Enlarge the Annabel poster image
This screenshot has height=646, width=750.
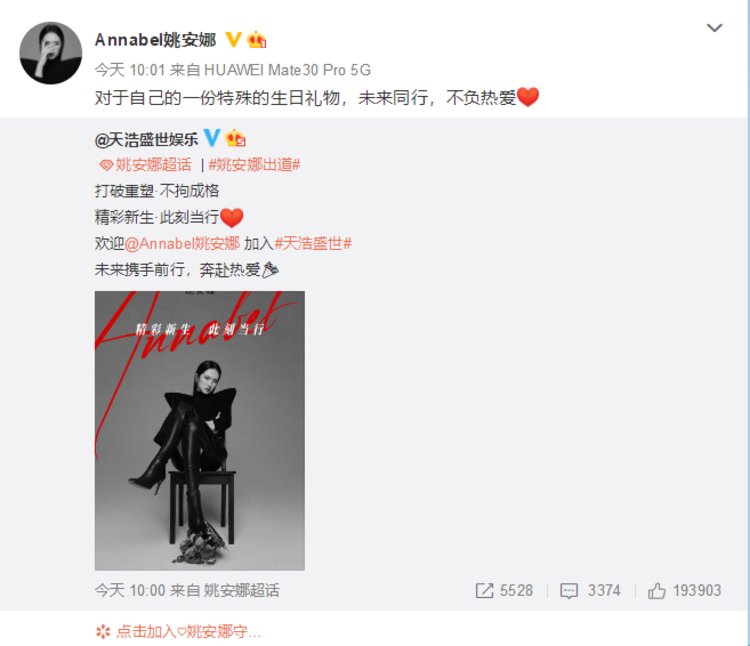199,430
